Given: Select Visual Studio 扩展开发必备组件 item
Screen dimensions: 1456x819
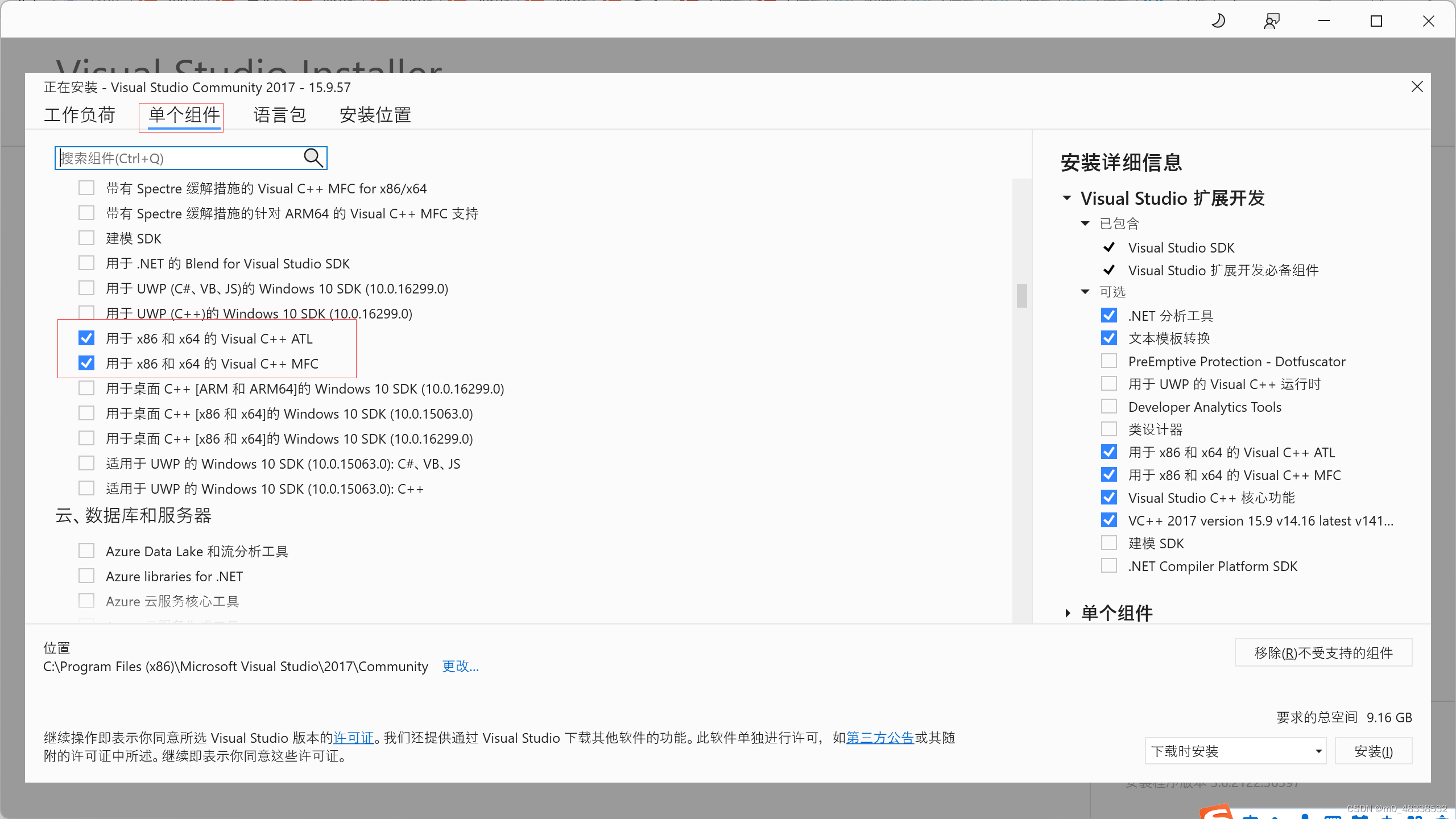Looking at the screenshot, I should tap(1223, 270).
